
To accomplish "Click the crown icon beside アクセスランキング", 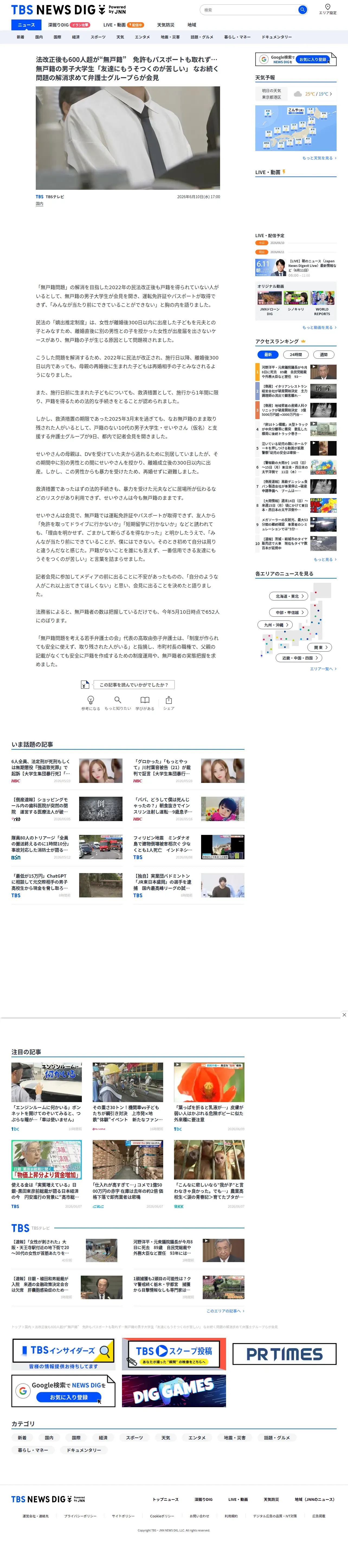I will [304, 341].
